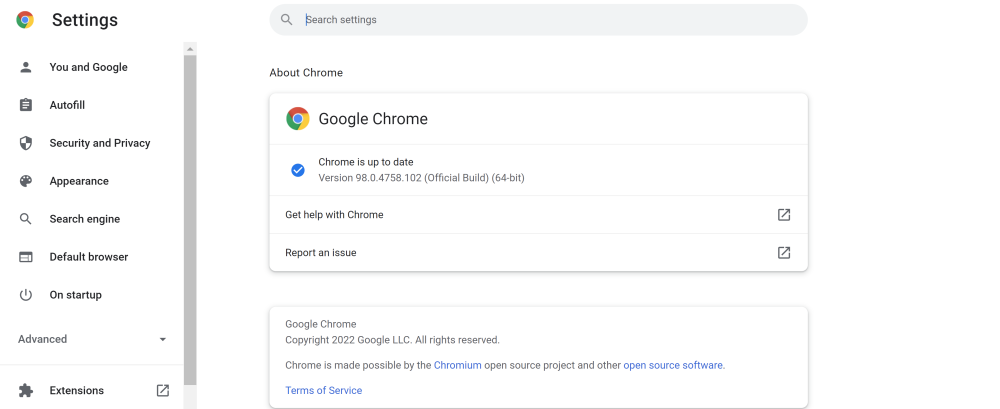Click in the Search settings field
1000x409 pixels.
(540, 20)
